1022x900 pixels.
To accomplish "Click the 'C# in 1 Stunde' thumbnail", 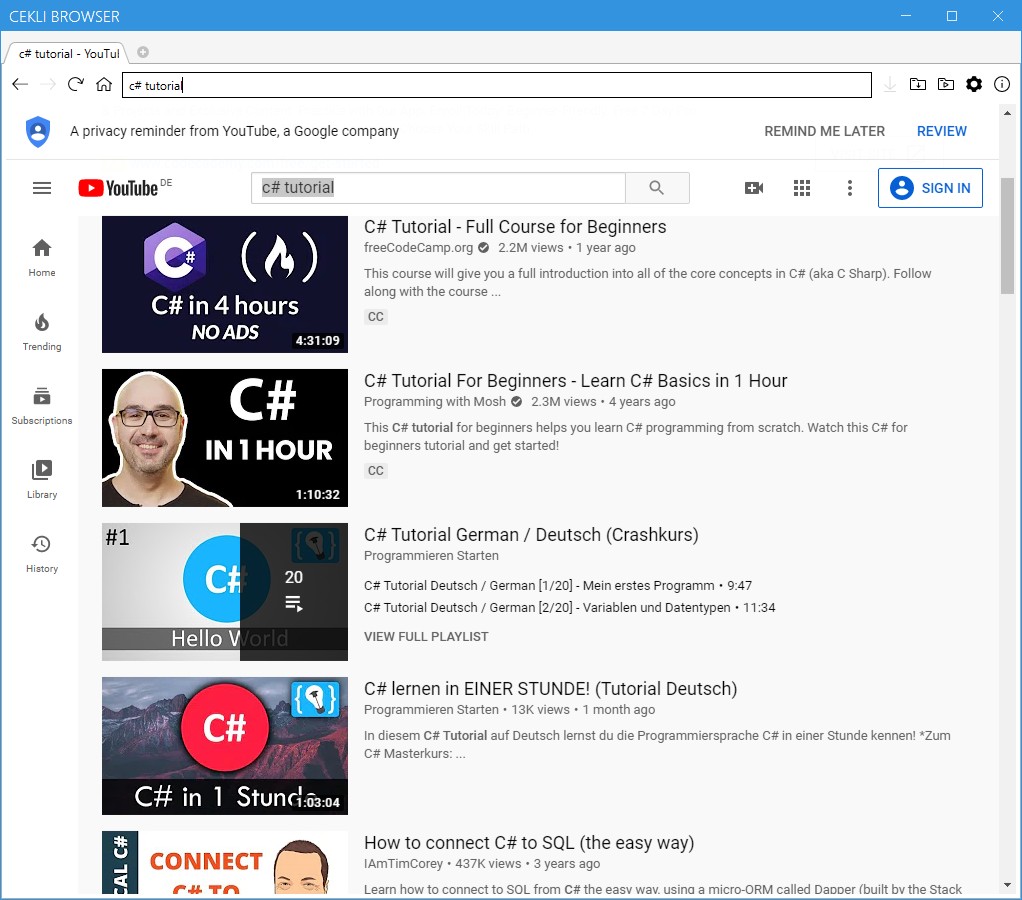I will coord(225,746).
